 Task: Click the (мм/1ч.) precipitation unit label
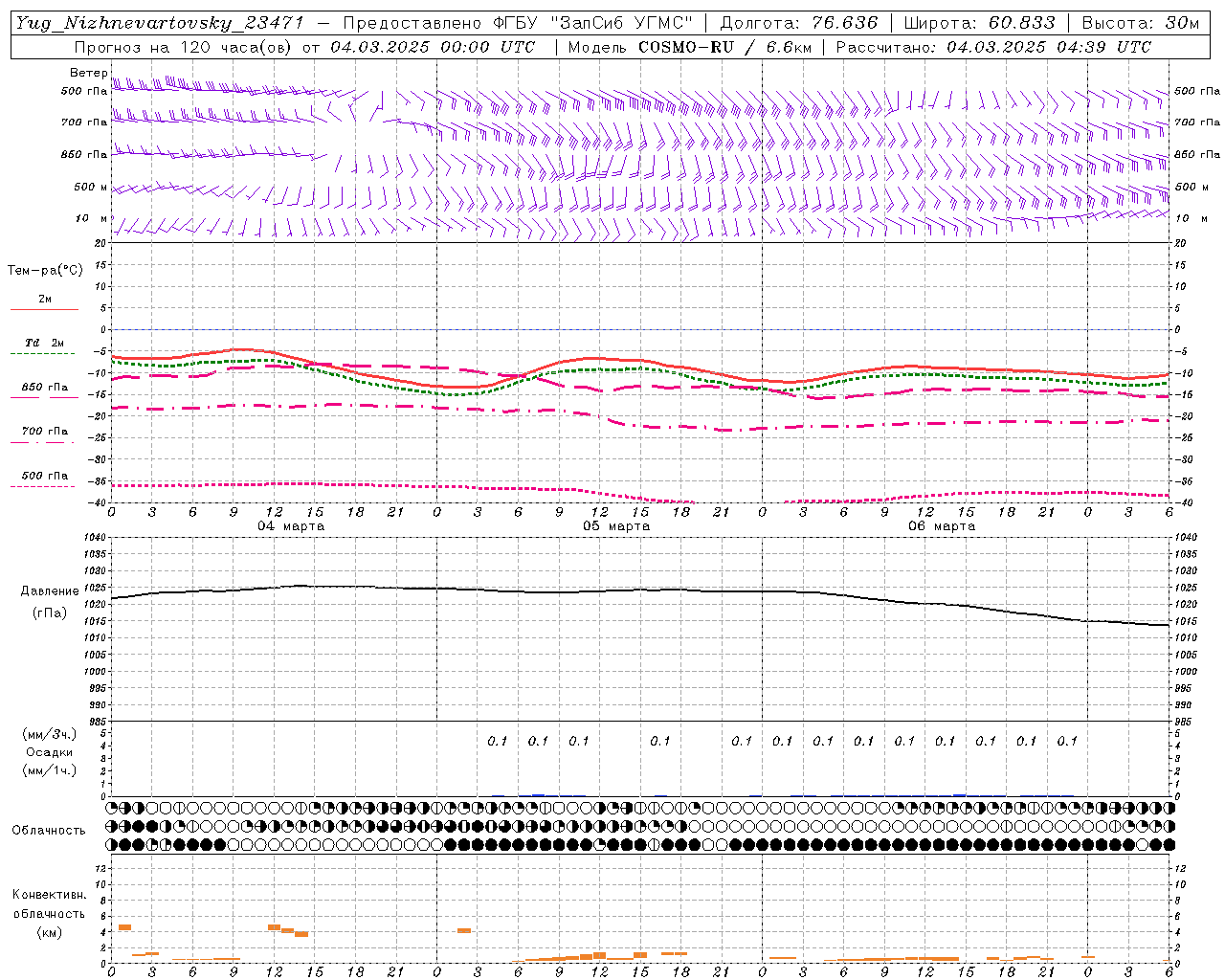tap(50, 769)
